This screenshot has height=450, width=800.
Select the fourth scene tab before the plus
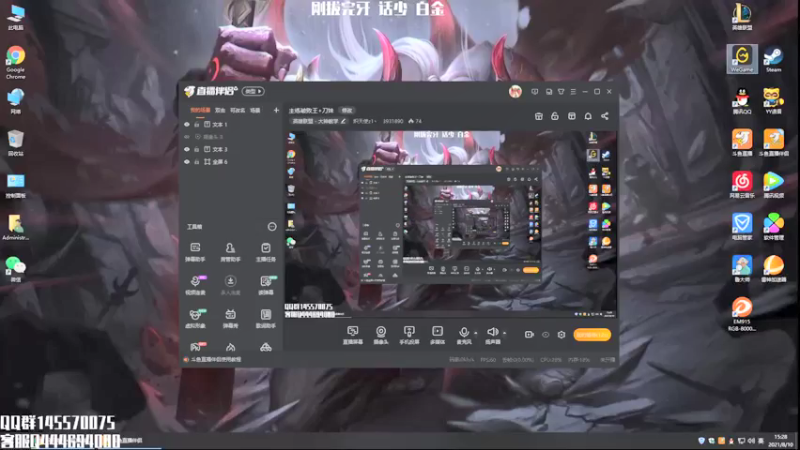click(255, 110)
